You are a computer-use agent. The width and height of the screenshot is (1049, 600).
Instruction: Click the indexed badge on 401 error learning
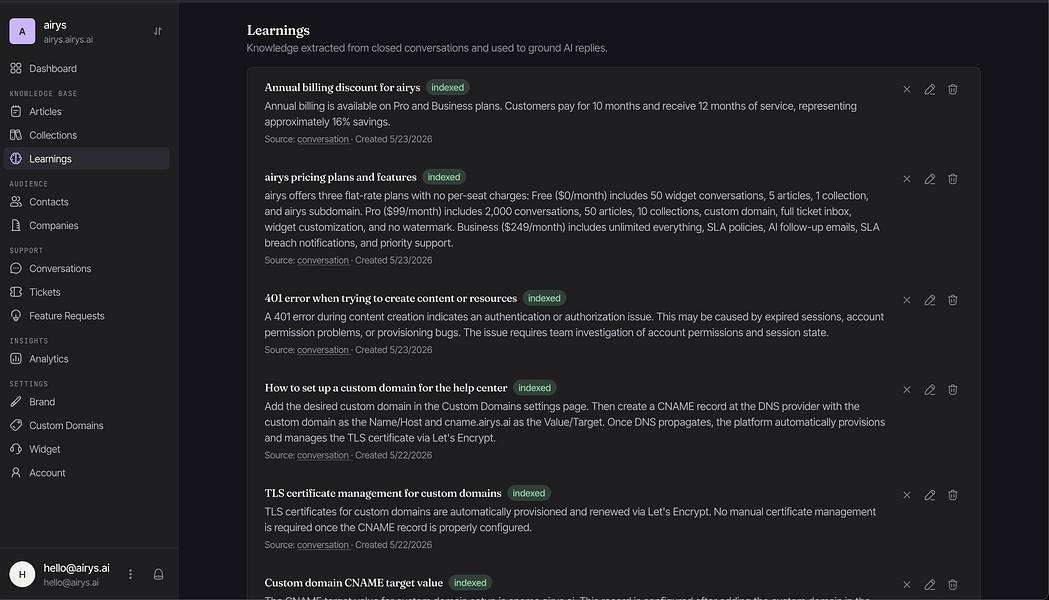tap(545, 298)
